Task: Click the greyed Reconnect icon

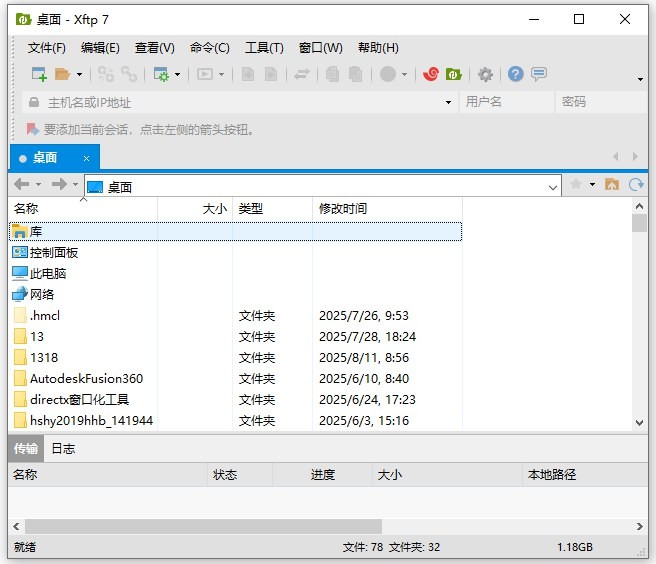Action: [x=106, y=74]
